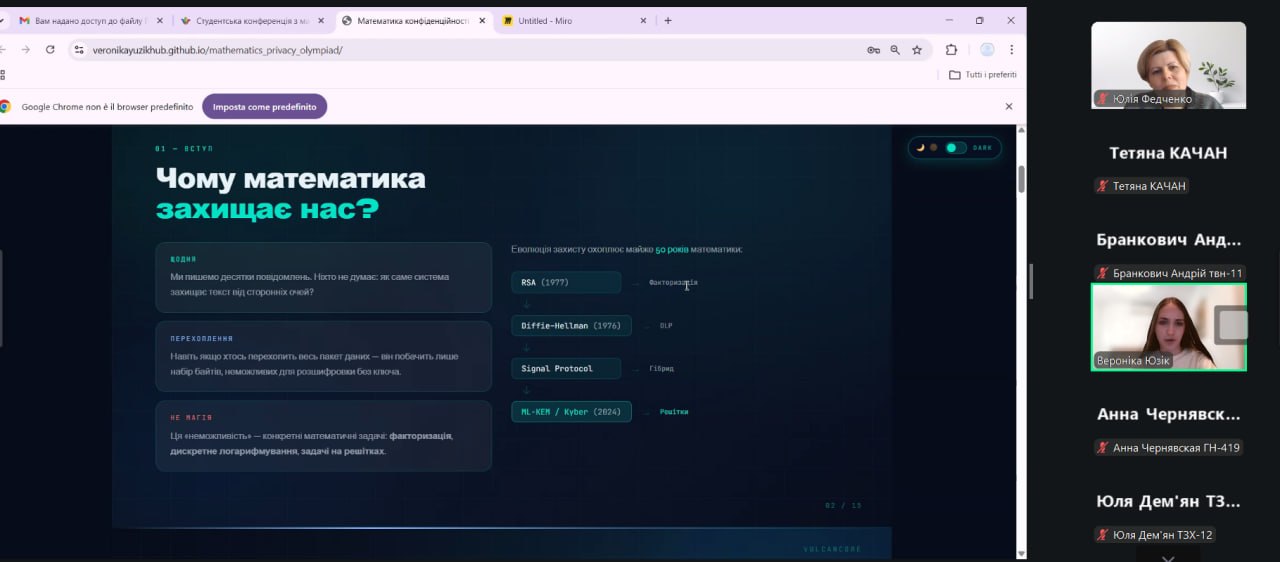1280x562 pixels.
Task: Click the page's vertical scrollbar thumb
Action: coord(1021,179)
